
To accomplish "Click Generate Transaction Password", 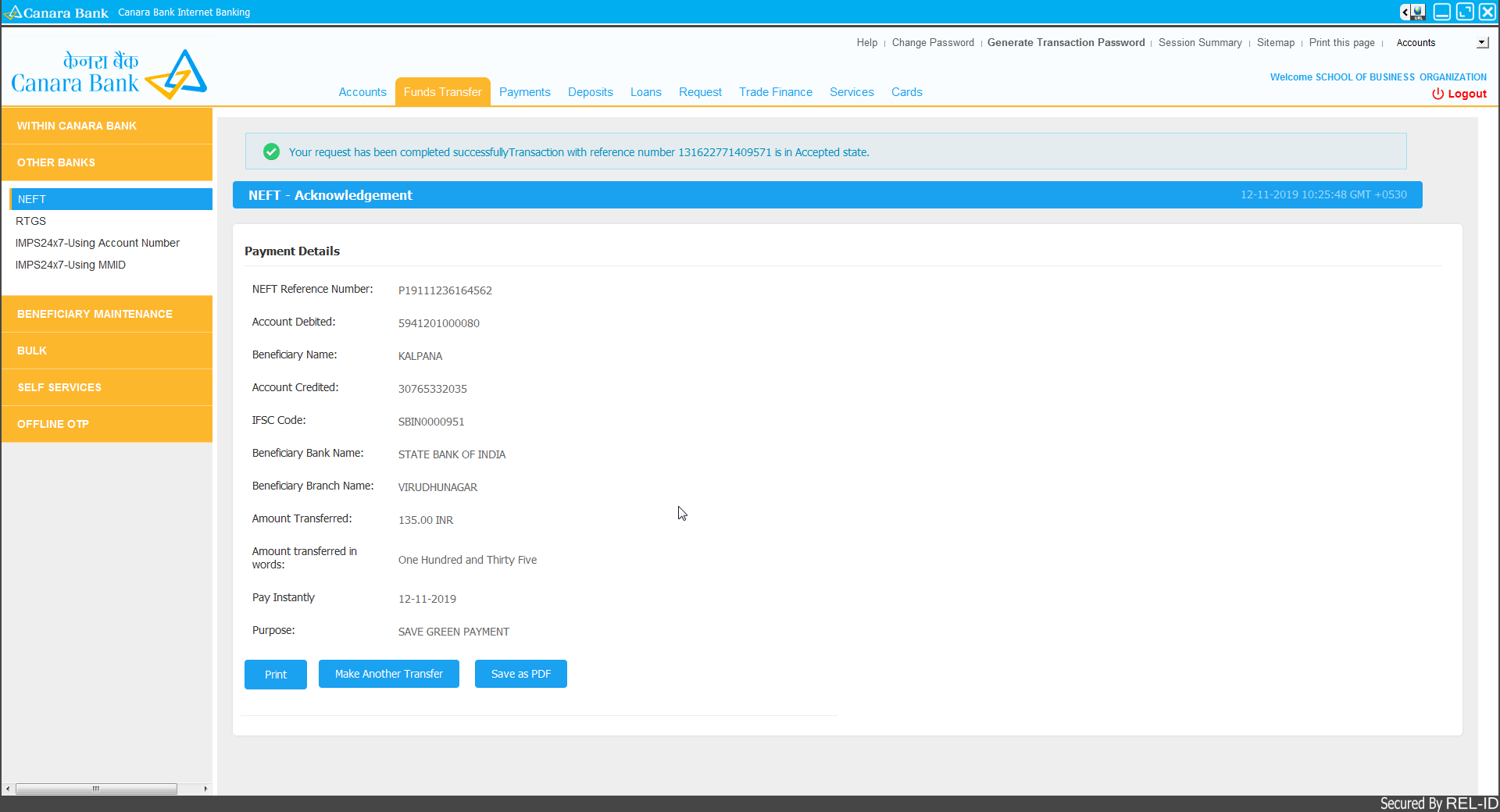I will pos(1066,43).
